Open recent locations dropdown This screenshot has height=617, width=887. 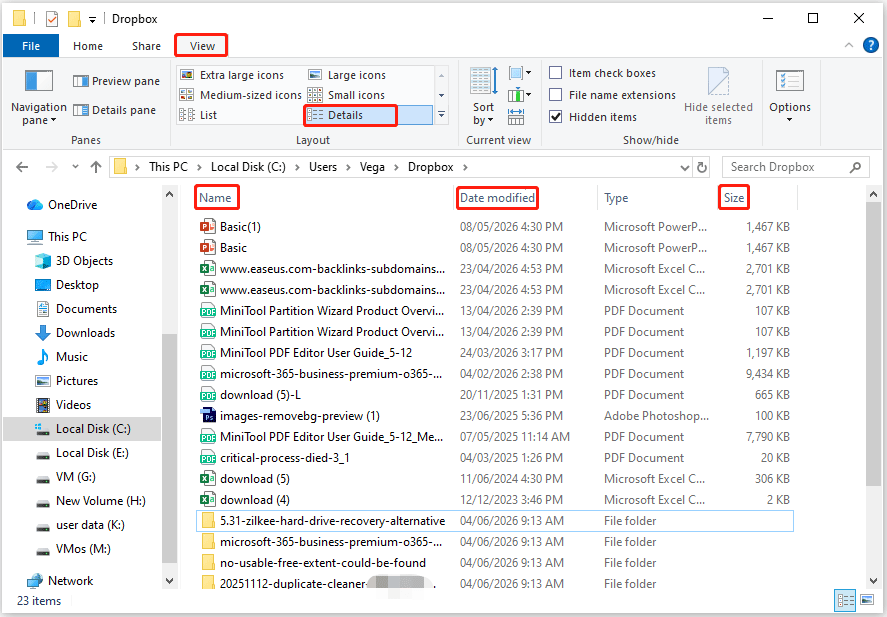(75, 167)
